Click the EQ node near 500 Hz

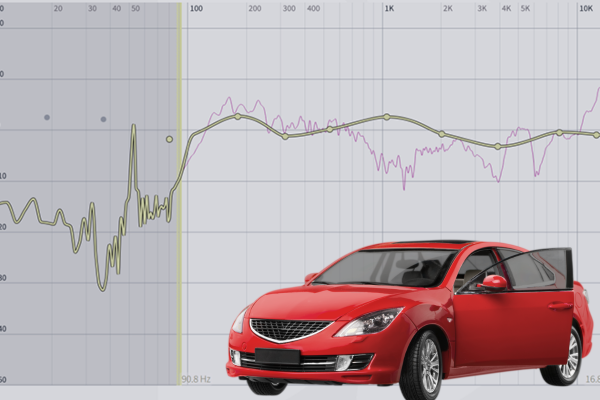coord(328,129)
